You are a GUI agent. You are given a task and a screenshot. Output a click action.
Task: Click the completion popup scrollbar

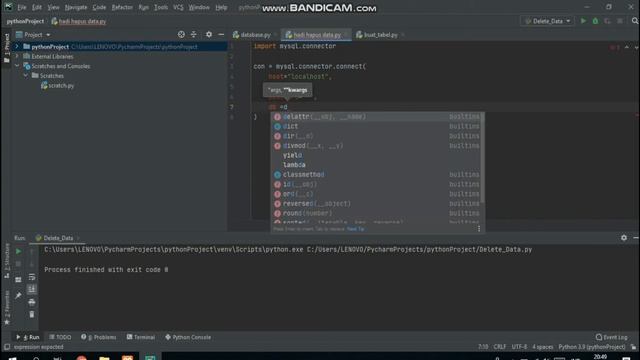click(x=483, y=157)
